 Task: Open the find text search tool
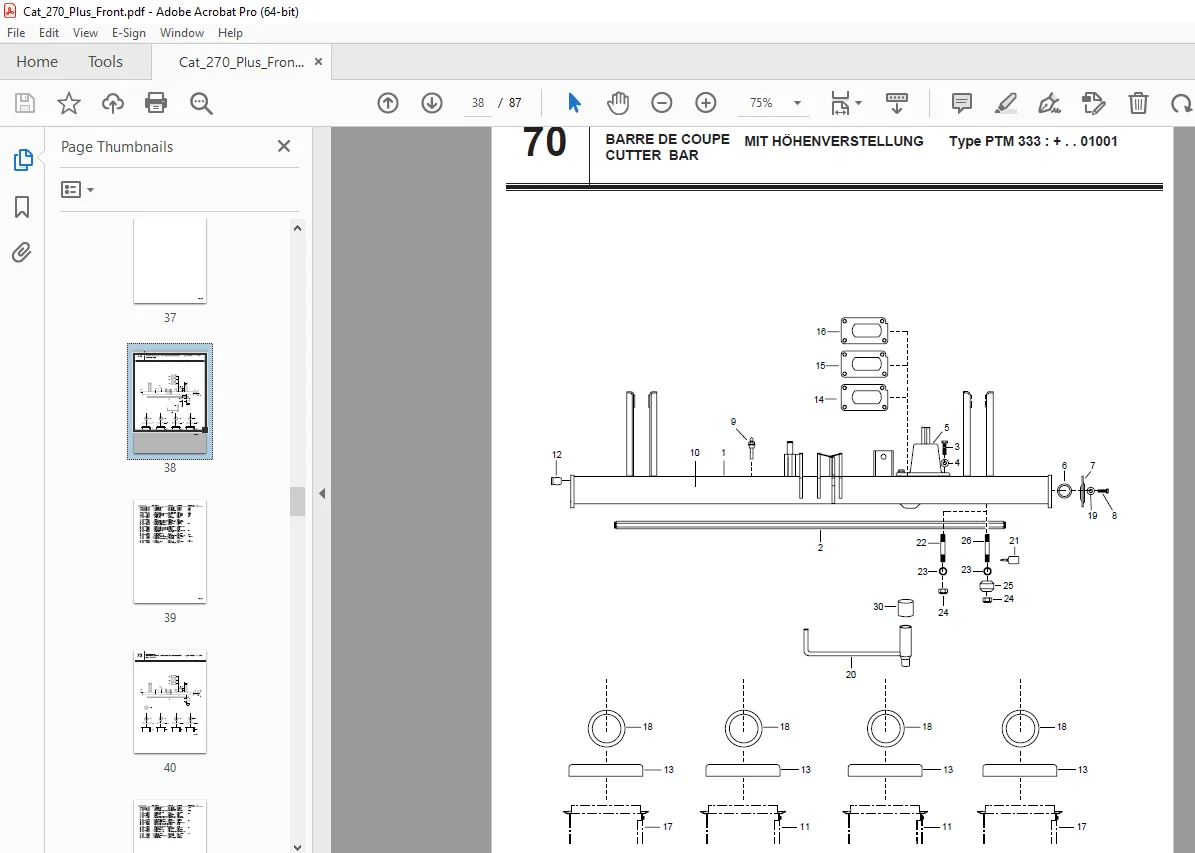pyautogui.click(x=201, y=103)
